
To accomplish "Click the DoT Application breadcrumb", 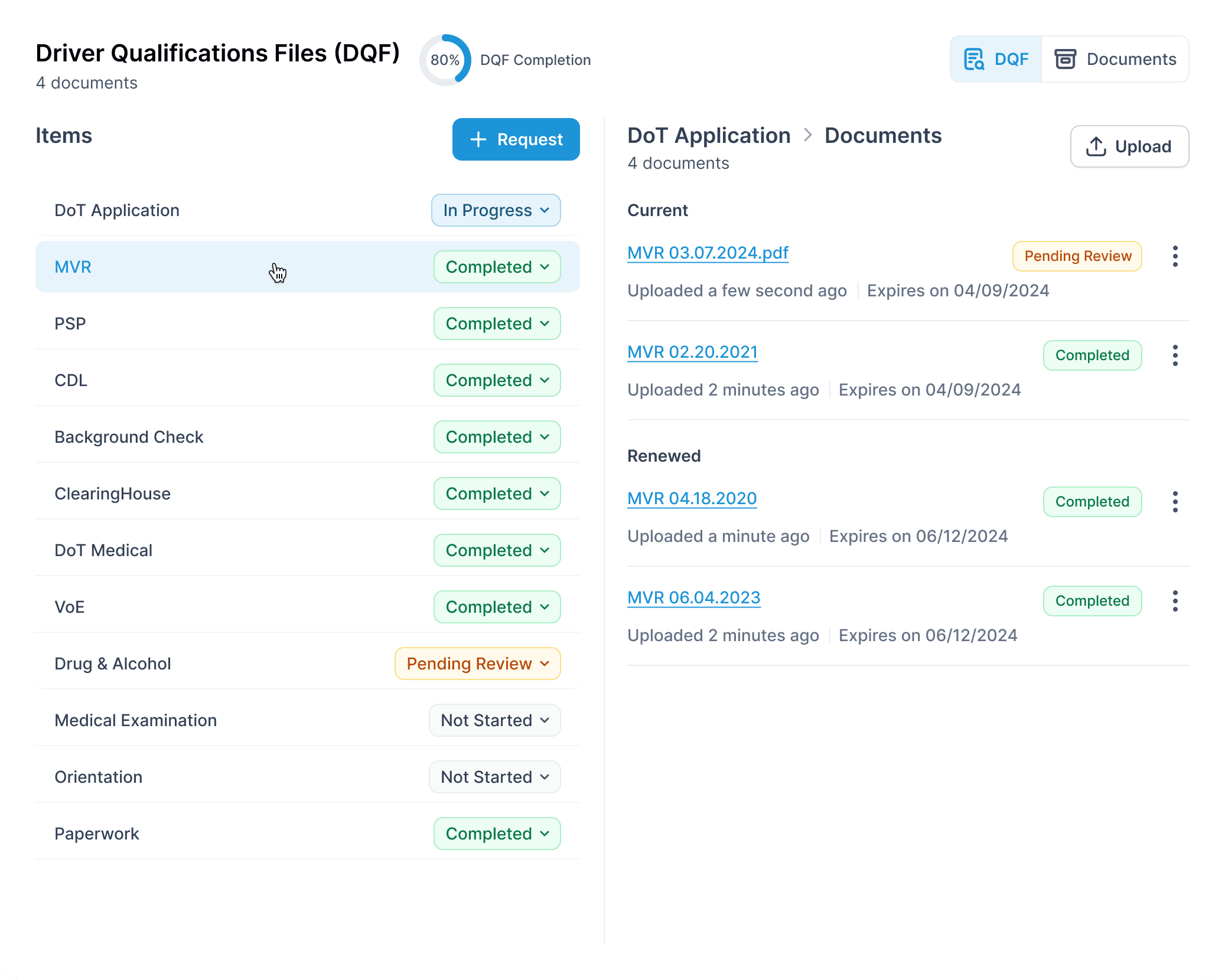I will (709, 136).
